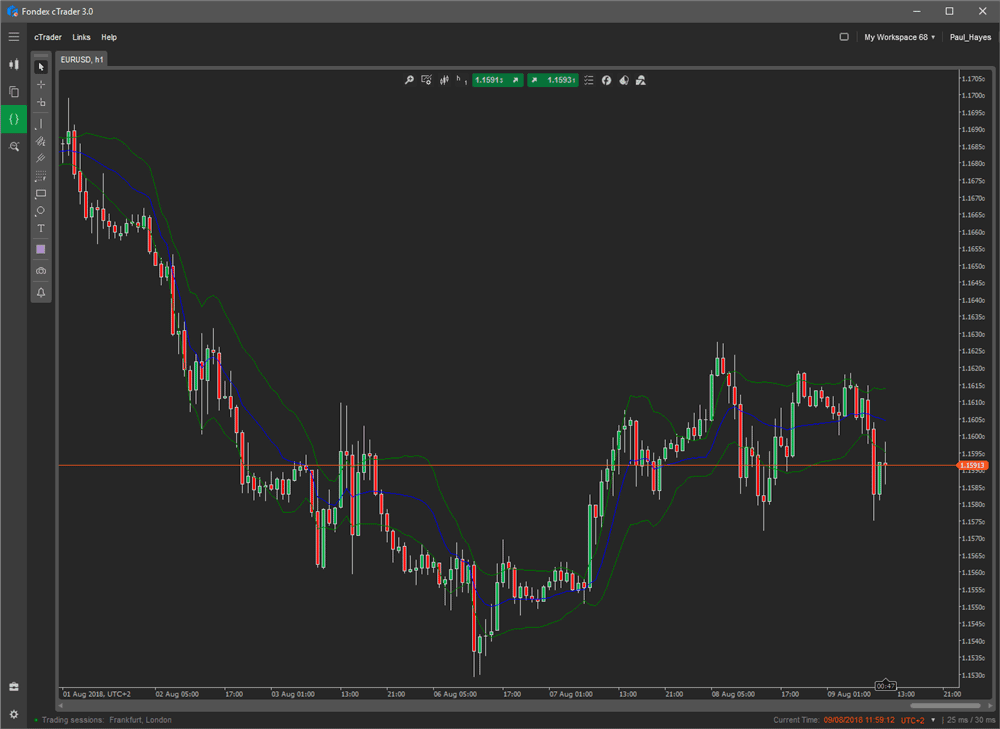Open the My Workspace 68 dropdown
This screenshot has height=729, width=1000.
pos(895,37)
